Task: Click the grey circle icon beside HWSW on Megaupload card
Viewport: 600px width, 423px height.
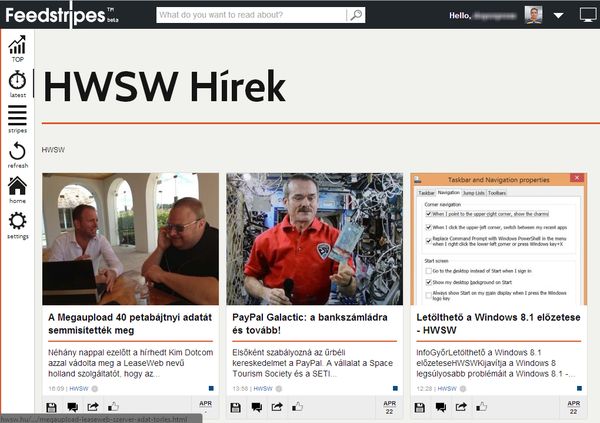Action: coord(95,389)
